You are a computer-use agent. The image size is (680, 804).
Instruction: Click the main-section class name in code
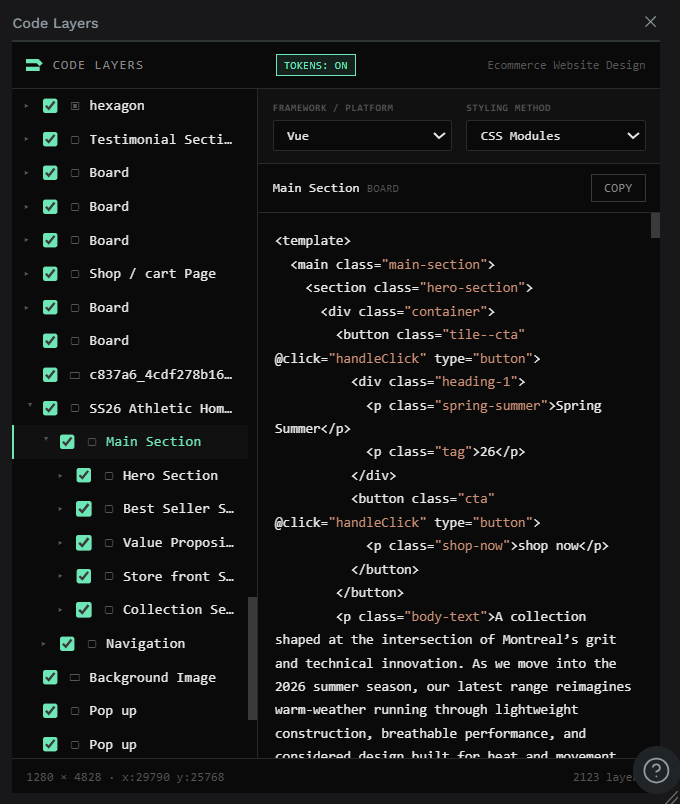pos(434,265)
